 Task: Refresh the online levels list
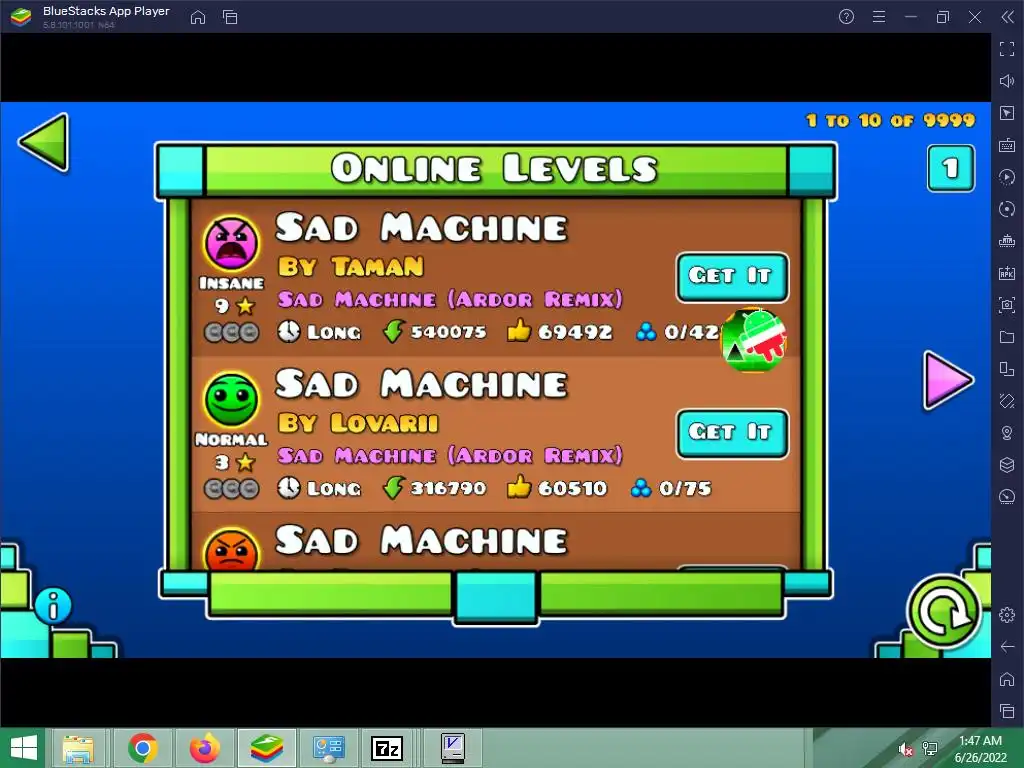(x=943, y=612)
